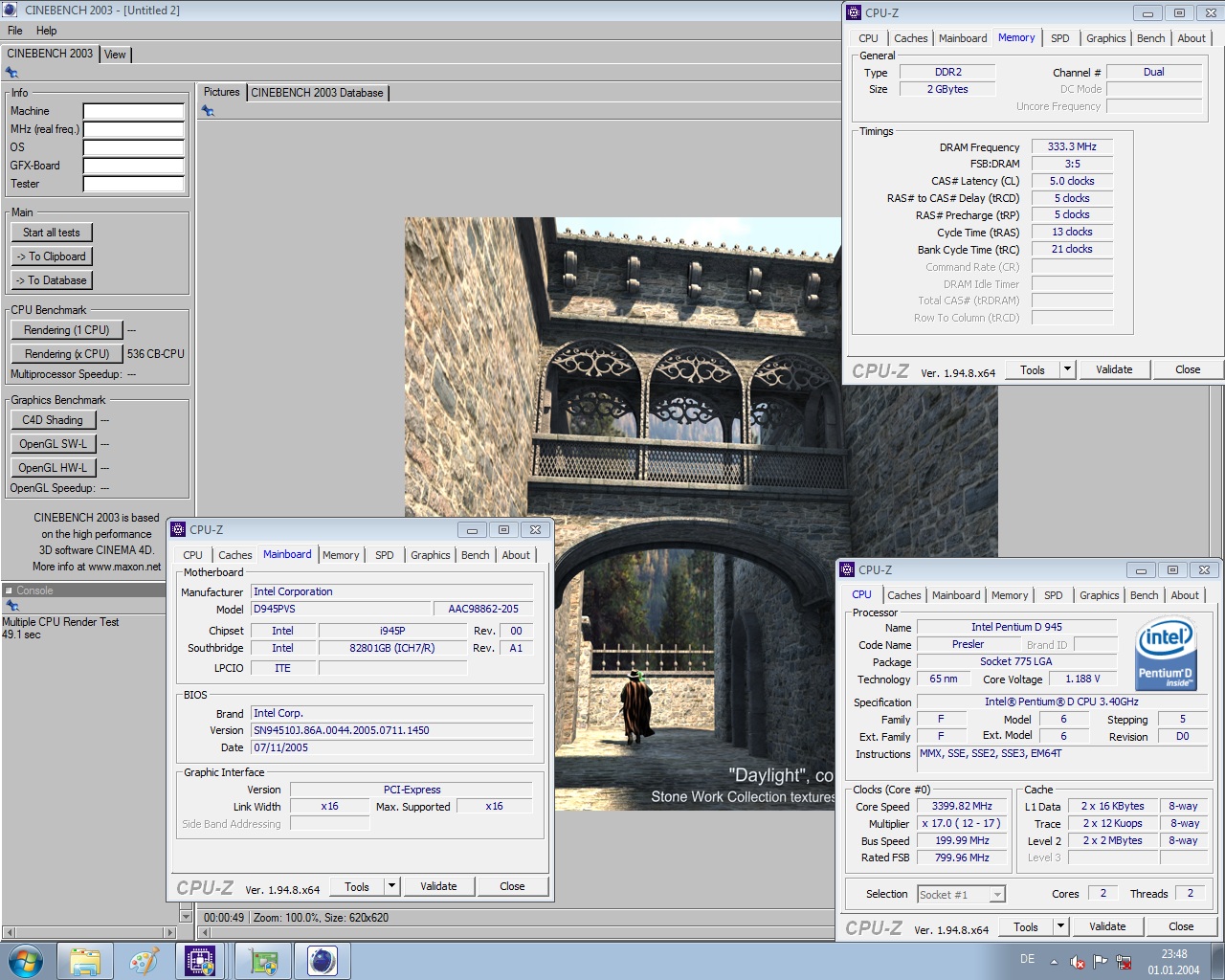Click the OS input field
This screenshot has width=1225, height=980.
(x=134, y=147)
